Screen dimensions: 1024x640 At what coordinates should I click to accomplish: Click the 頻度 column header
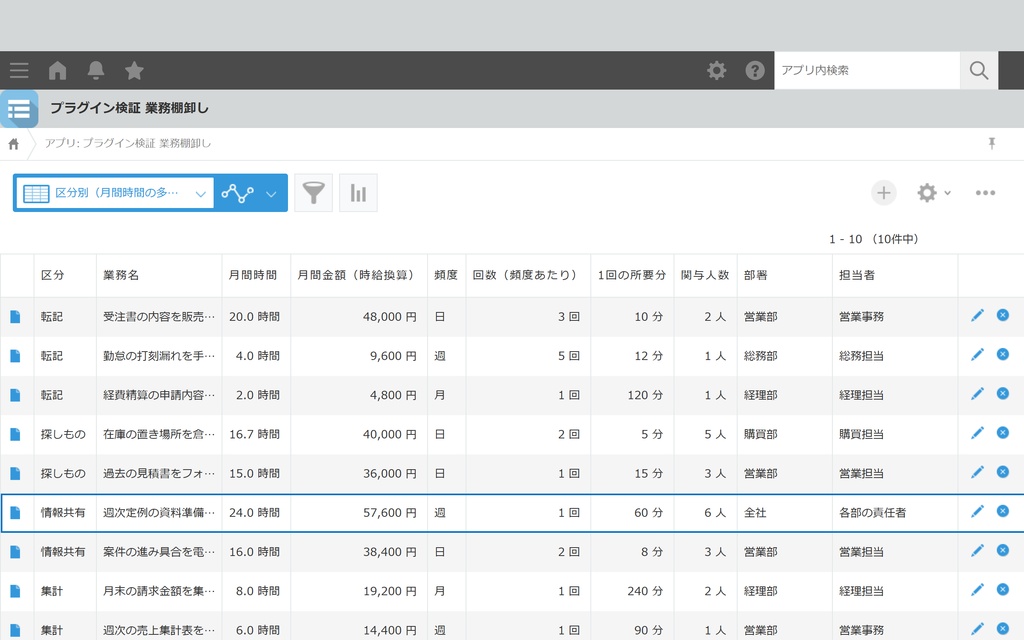click(446, 275)
